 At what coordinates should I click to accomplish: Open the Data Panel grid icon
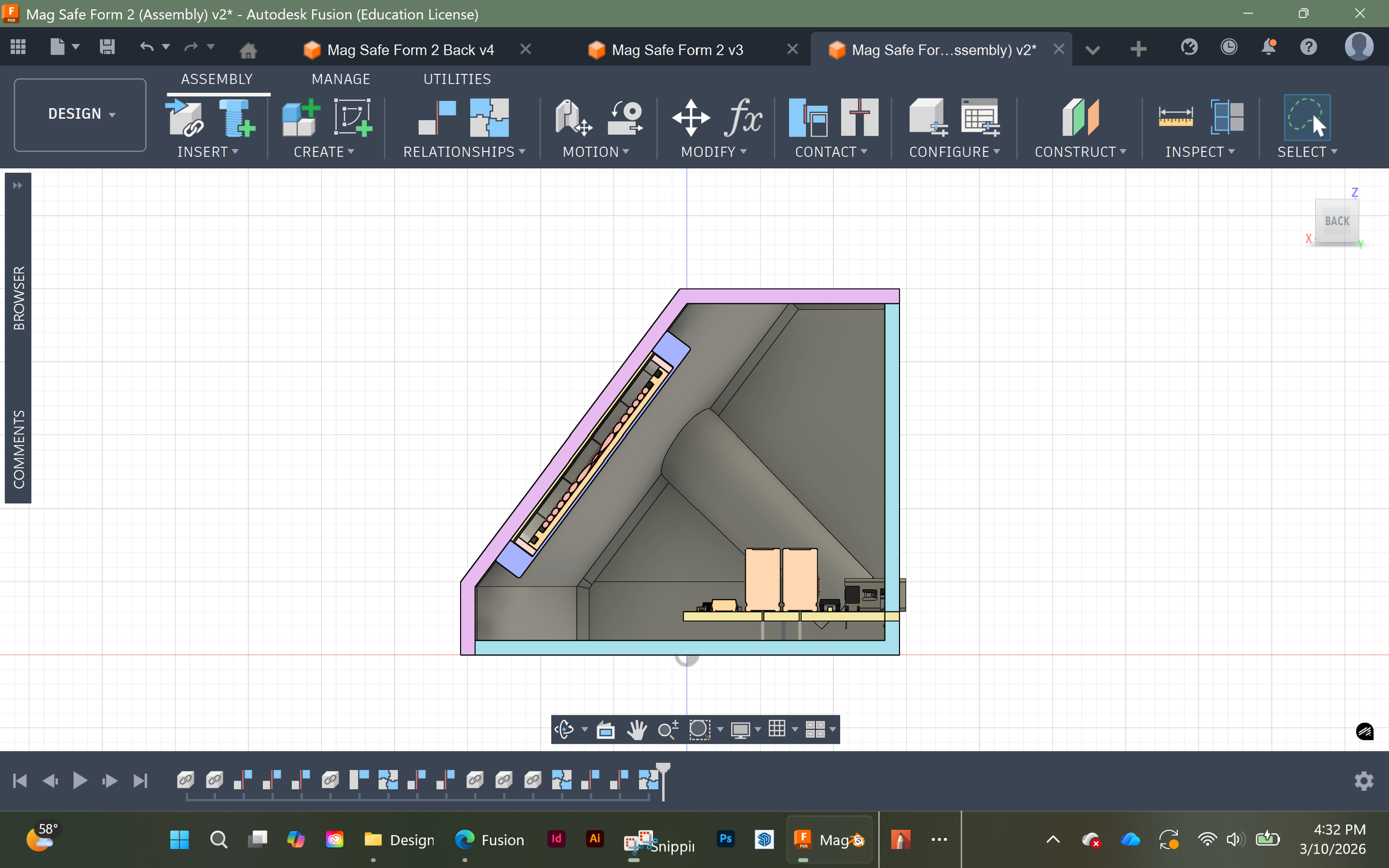click(x=18, y=47)
